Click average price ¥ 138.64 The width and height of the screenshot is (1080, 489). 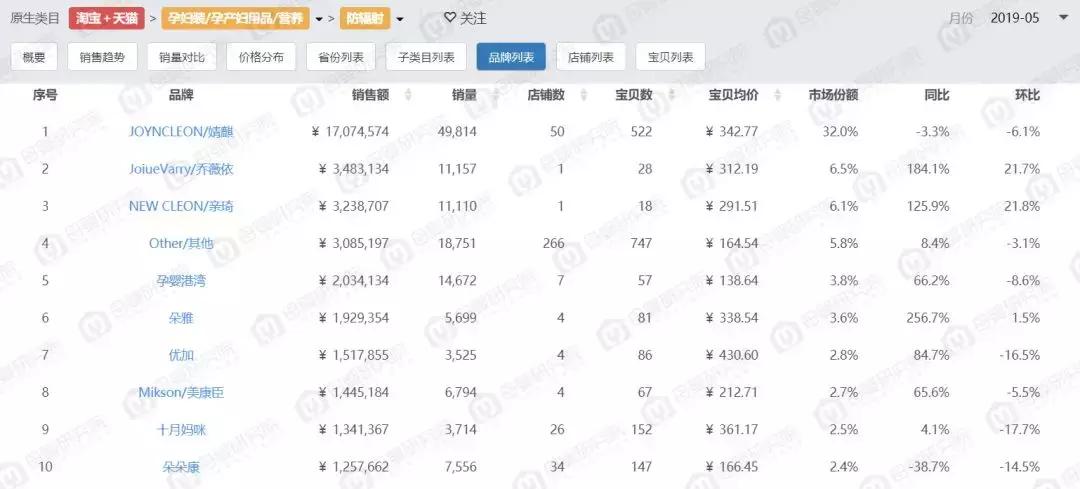pyautogui.click(x=731, y=280)
